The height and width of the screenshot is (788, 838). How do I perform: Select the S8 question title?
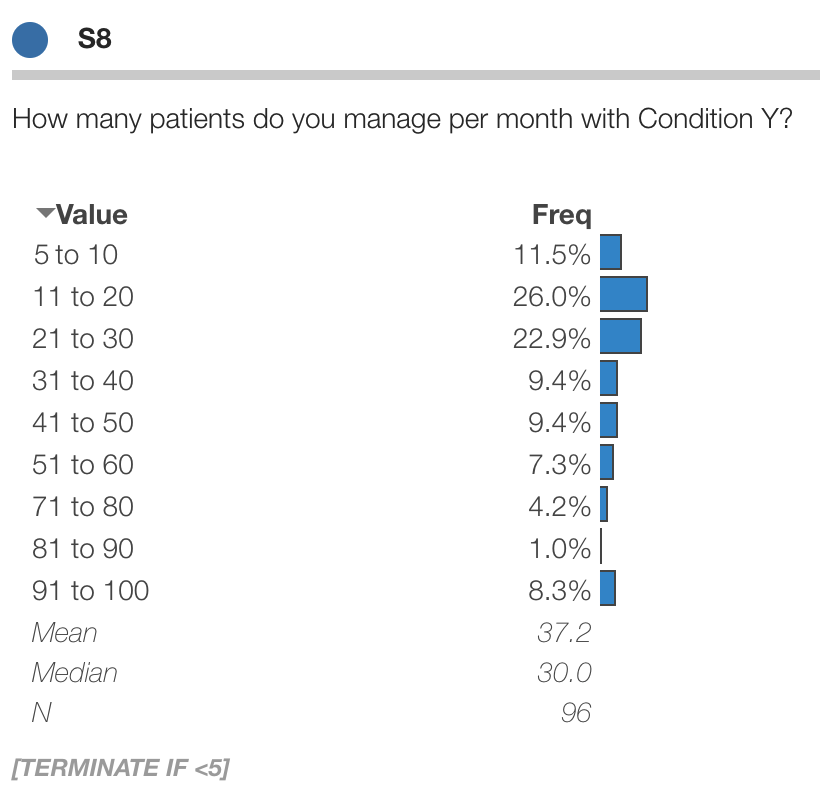coord(95,40)
